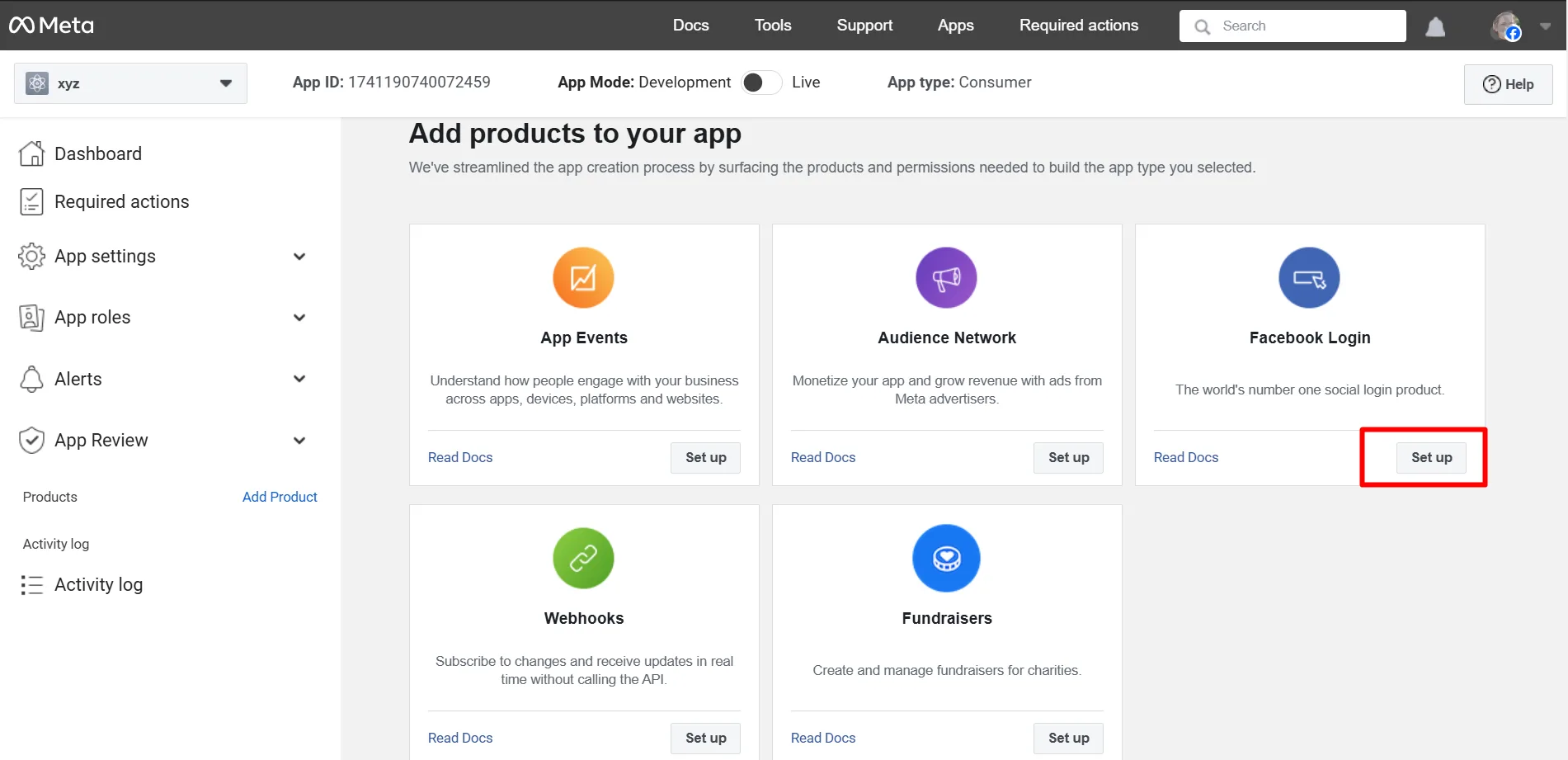Image resolution: width=1568 pixels, height=760 pixels.
Task: Click the Add Product link
Action: coord(280,497)
